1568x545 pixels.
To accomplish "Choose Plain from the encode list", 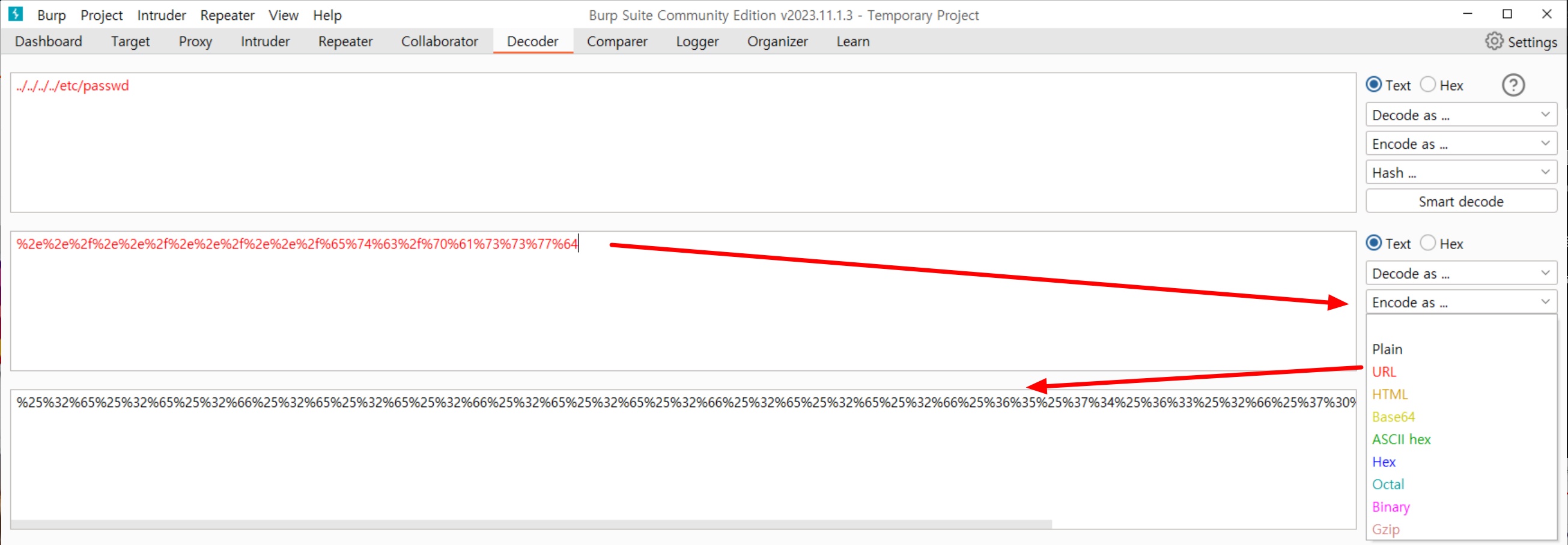I will (1461, 349).
